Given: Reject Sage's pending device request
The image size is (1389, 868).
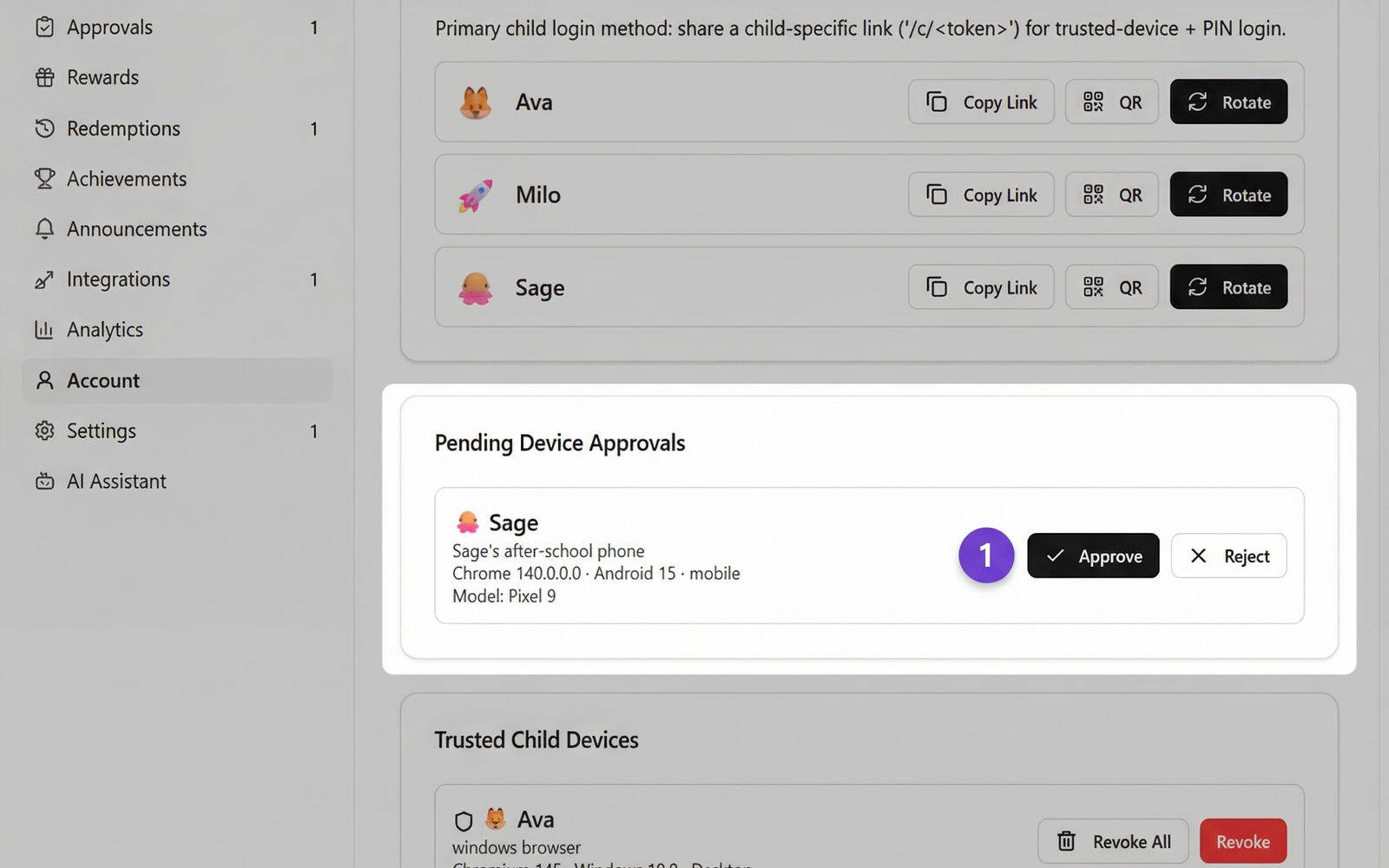Looking at the screenshot, I should (1228, 556).
